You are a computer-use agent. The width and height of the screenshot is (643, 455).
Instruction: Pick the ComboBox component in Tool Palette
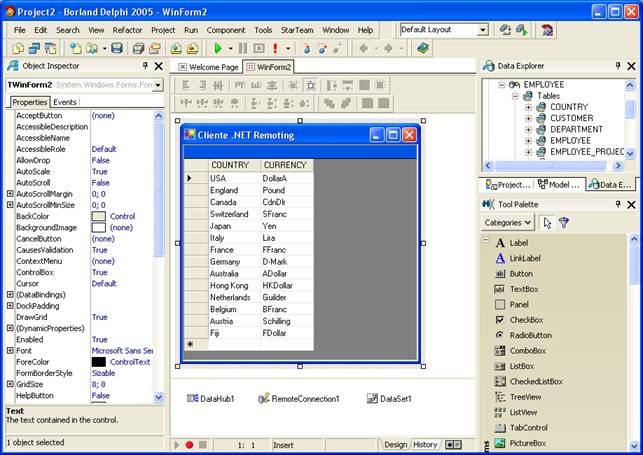(x=527, y=351)
